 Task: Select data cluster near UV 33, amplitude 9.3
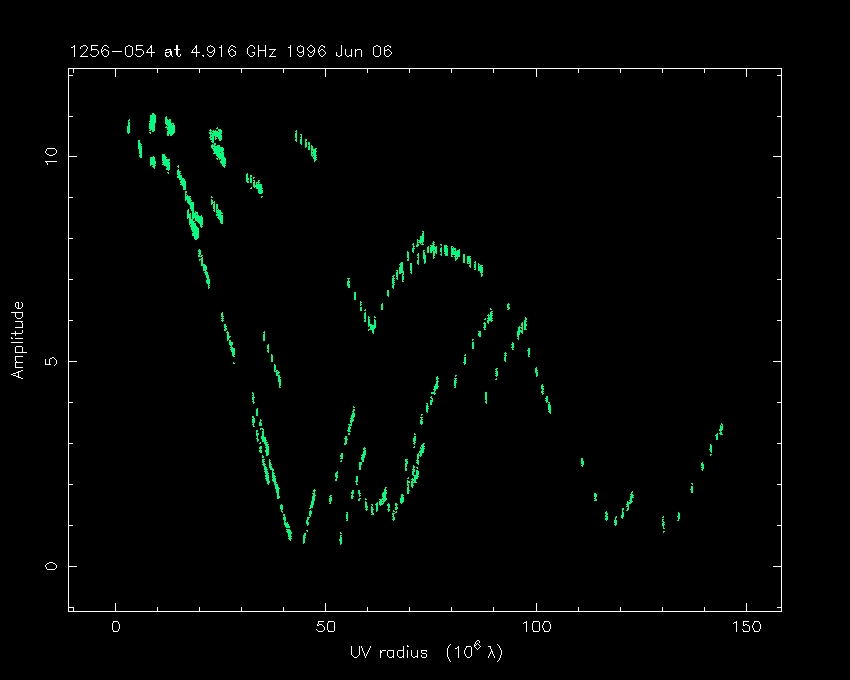(x=255, y=184)
